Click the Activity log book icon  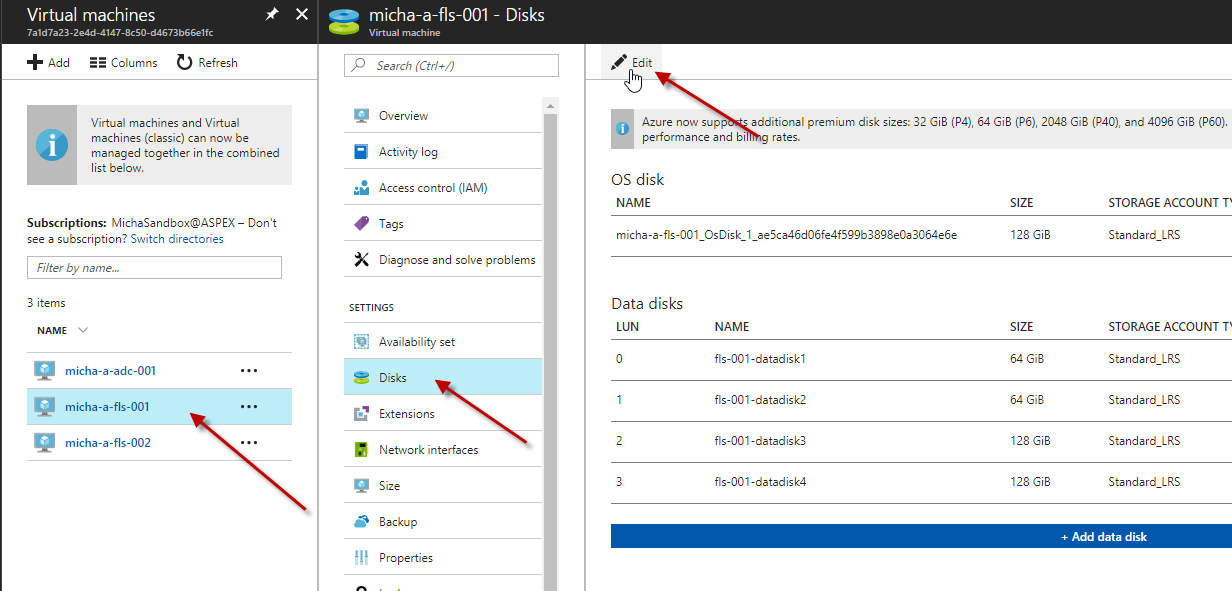coord(362,152)
